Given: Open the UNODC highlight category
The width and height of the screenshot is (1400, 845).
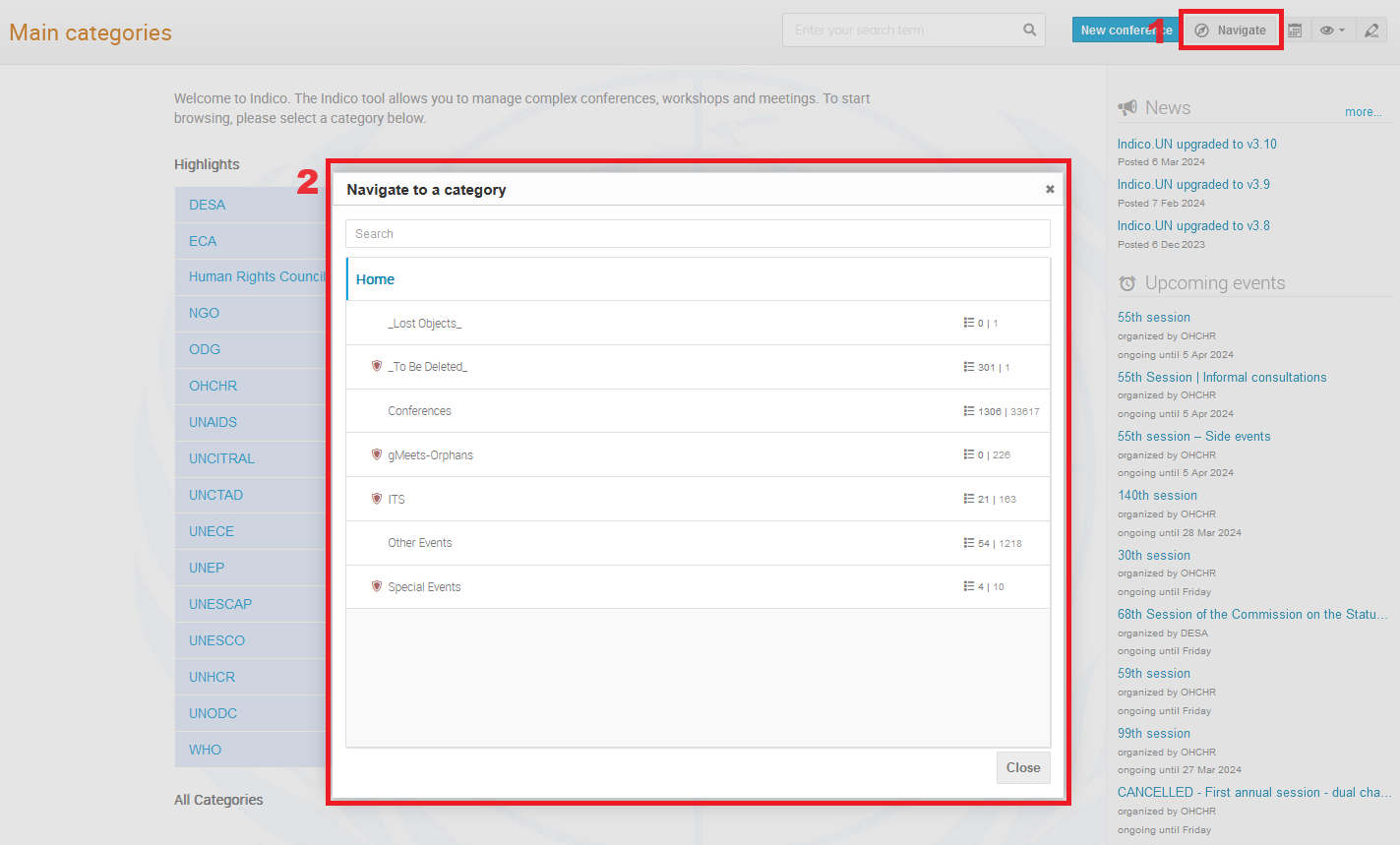Looking at the screenshot, I should pos(213,713).
